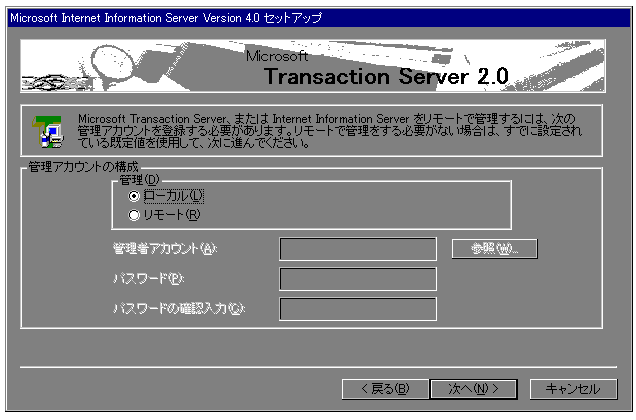Click the Transaction Server 2.0 banner image
The height and width of the screenshot is (420, 636).
[313, 66]
